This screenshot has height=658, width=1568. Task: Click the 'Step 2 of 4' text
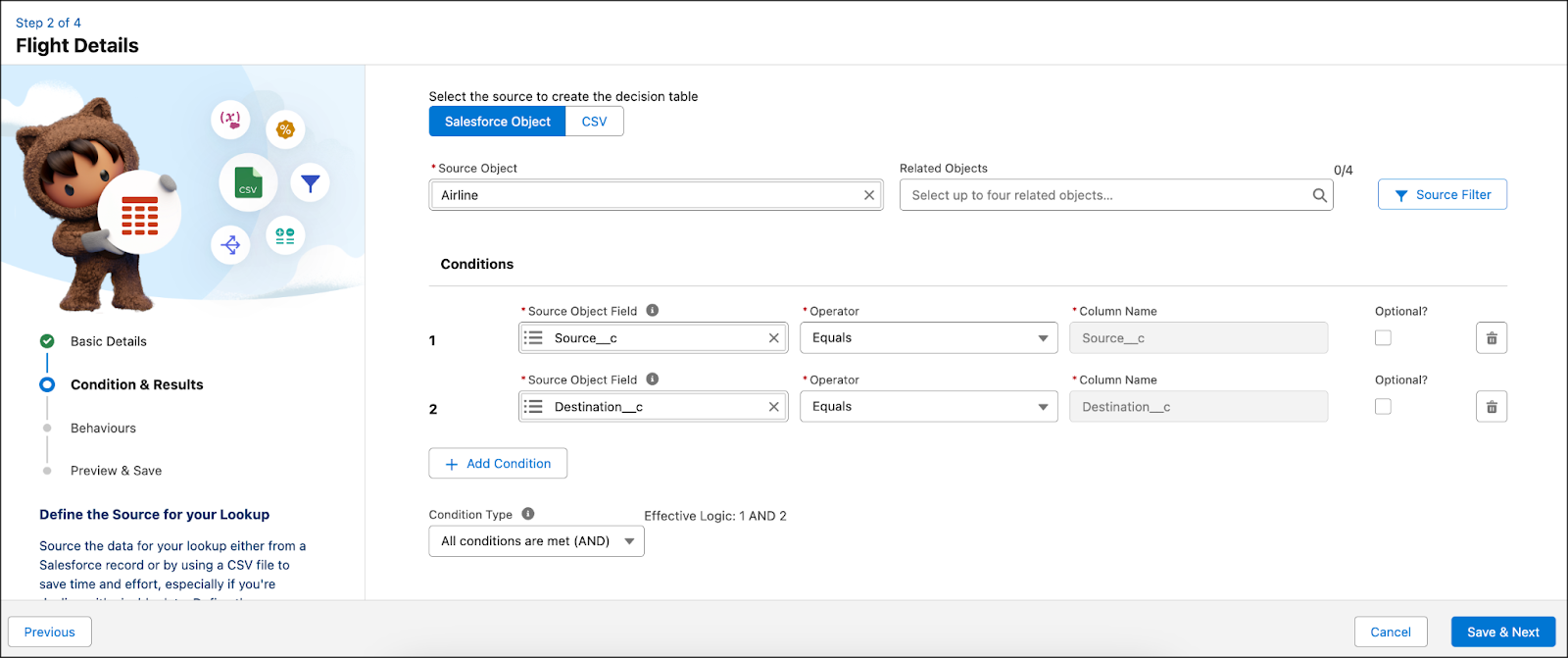tap(48, 23)
